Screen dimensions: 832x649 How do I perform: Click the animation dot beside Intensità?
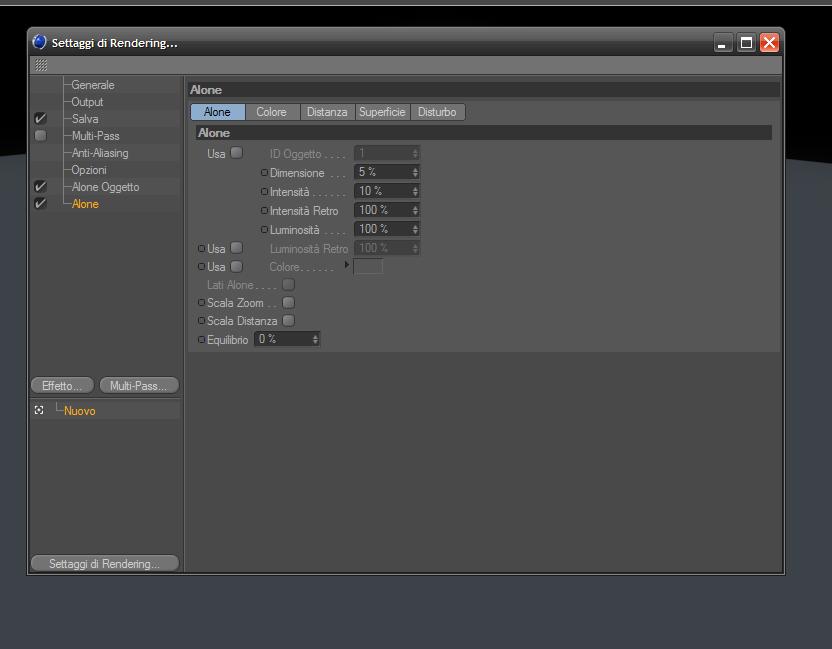(264, 192)
